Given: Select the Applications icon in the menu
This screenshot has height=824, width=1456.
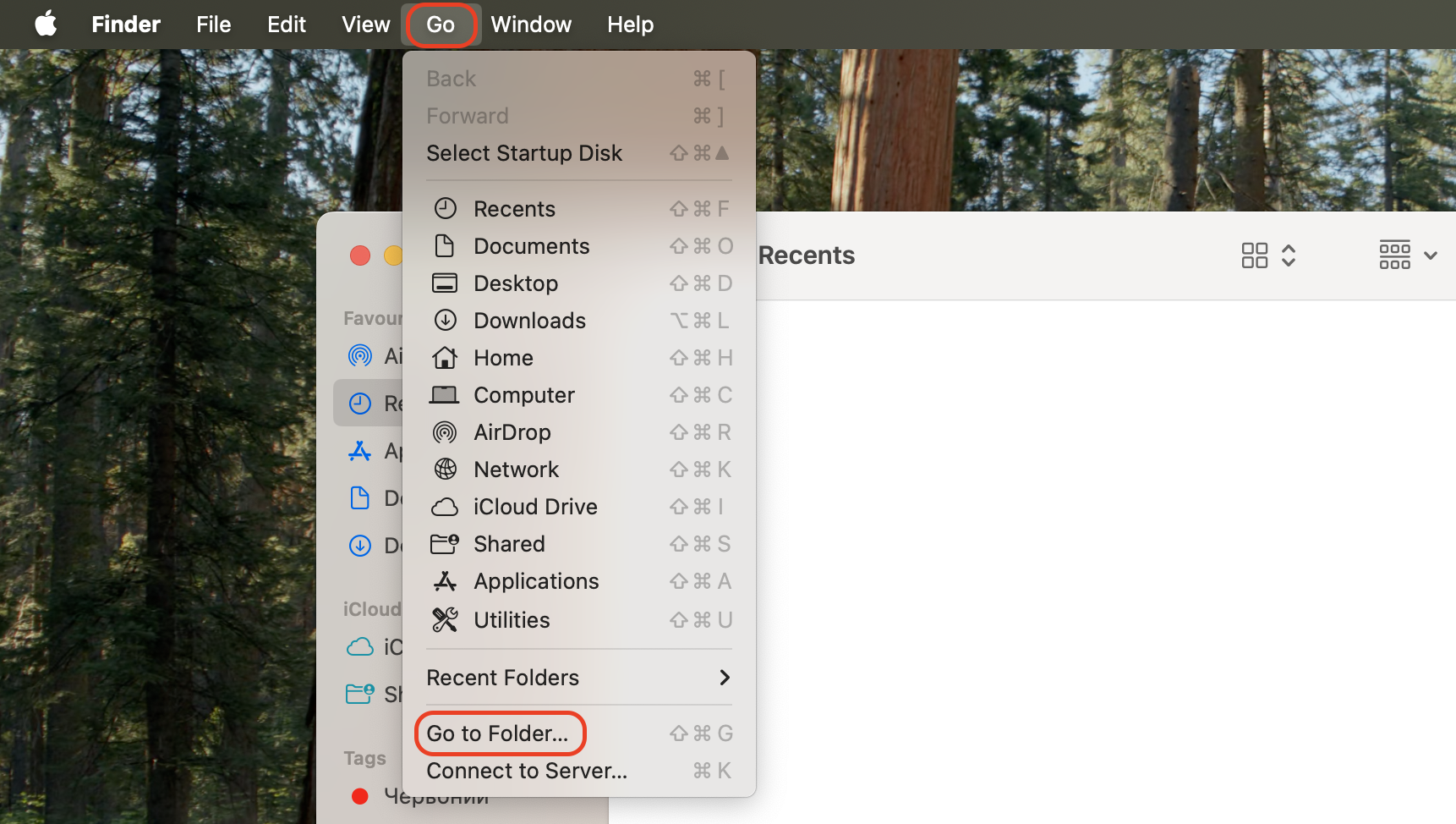Looking at the screenshot, I should (446, 581).
